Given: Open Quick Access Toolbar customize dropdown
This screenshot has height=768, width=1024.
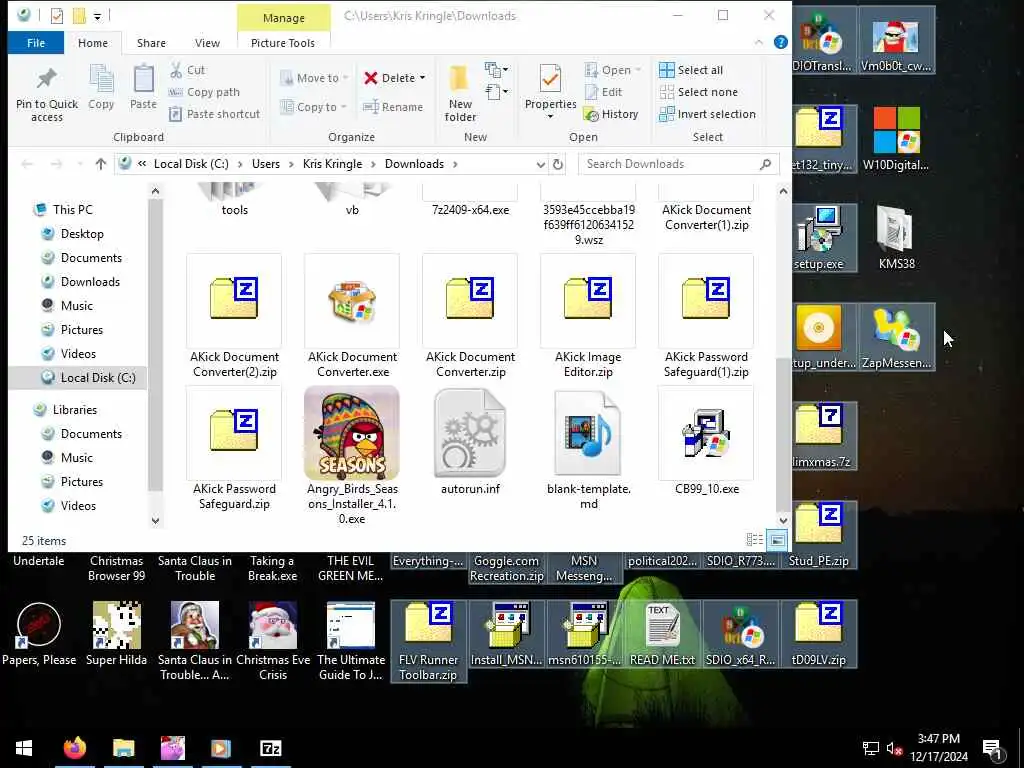Looking at the screenshot, I should pos(97,16).
